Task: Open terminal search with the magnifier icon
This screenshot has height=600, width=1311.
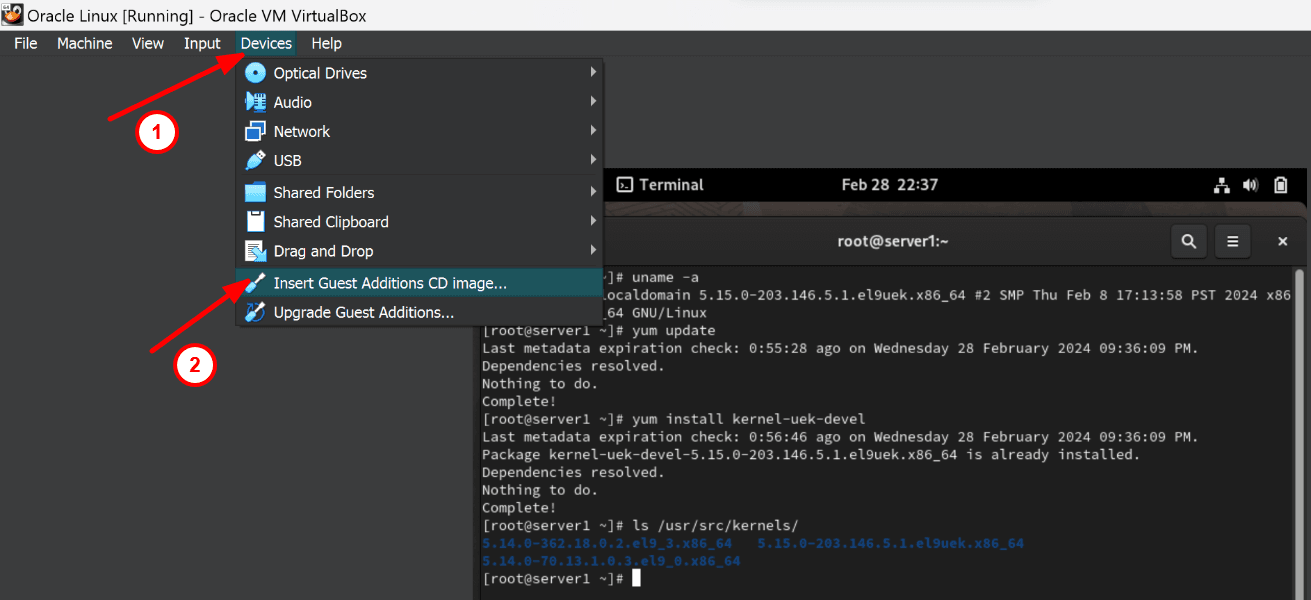Action: tap(1188, 241)
